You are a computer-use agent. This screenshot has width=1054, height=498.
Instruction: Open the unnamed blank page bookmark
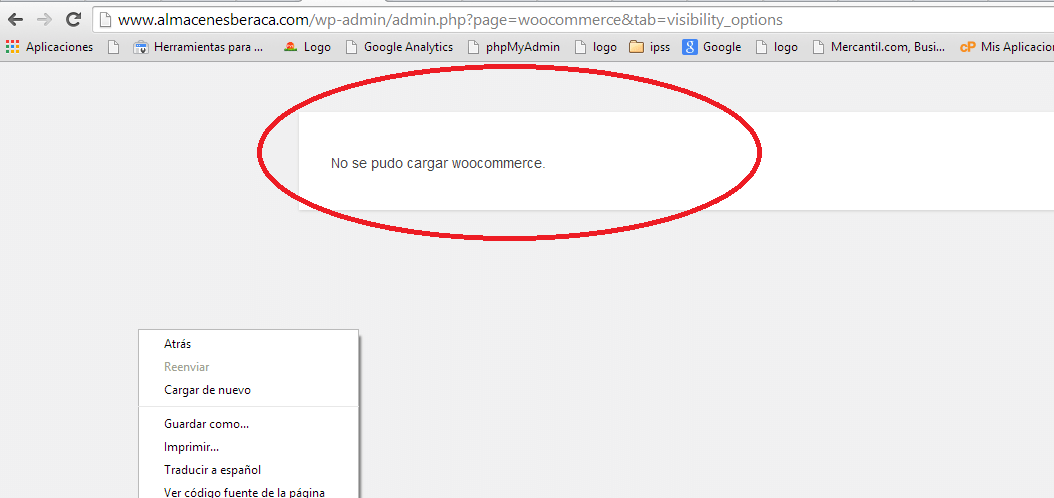click(x=113, y=47)
